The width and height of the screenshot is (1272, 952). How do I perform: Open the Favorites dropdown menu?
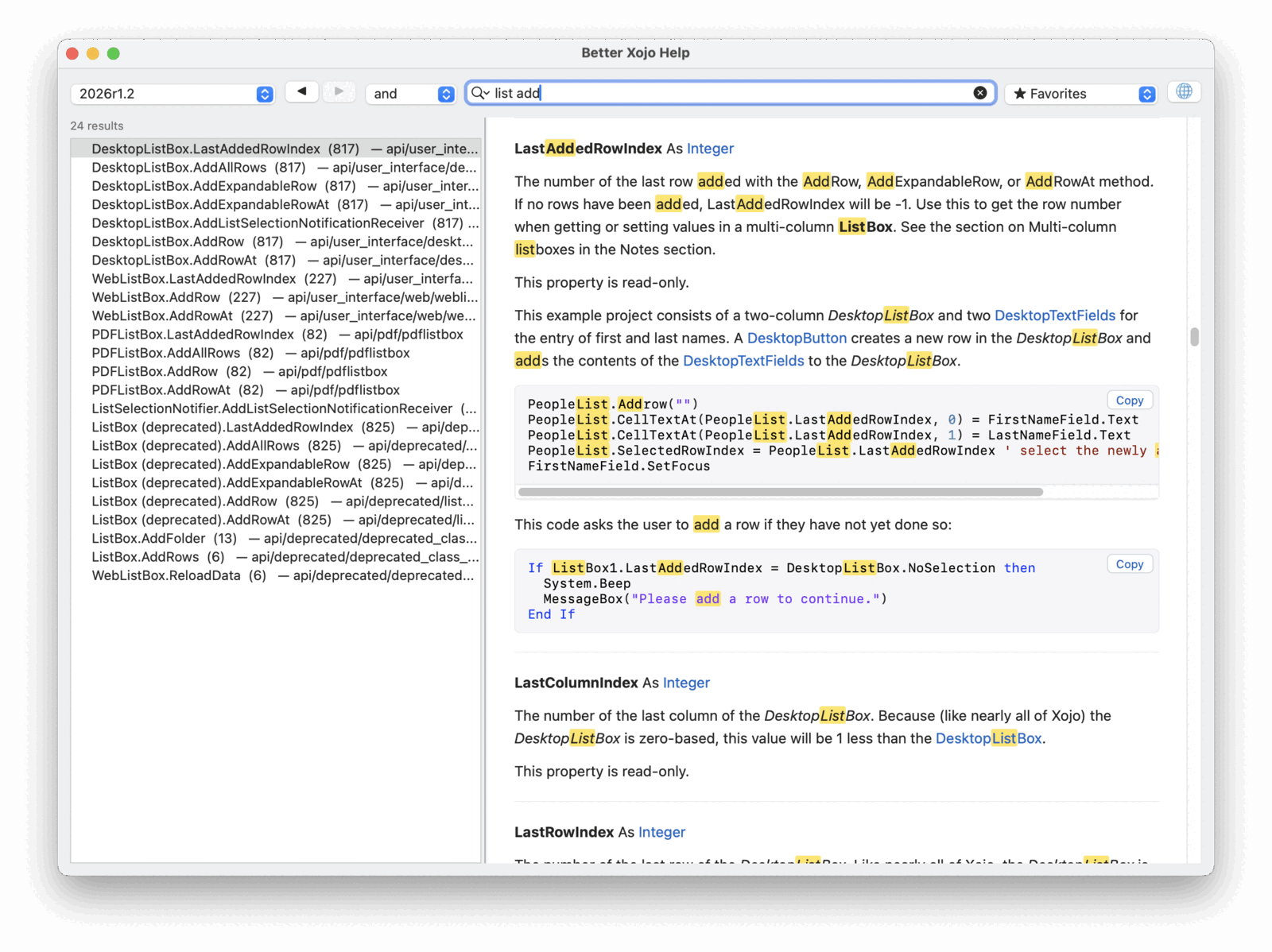pos(1081,94)
